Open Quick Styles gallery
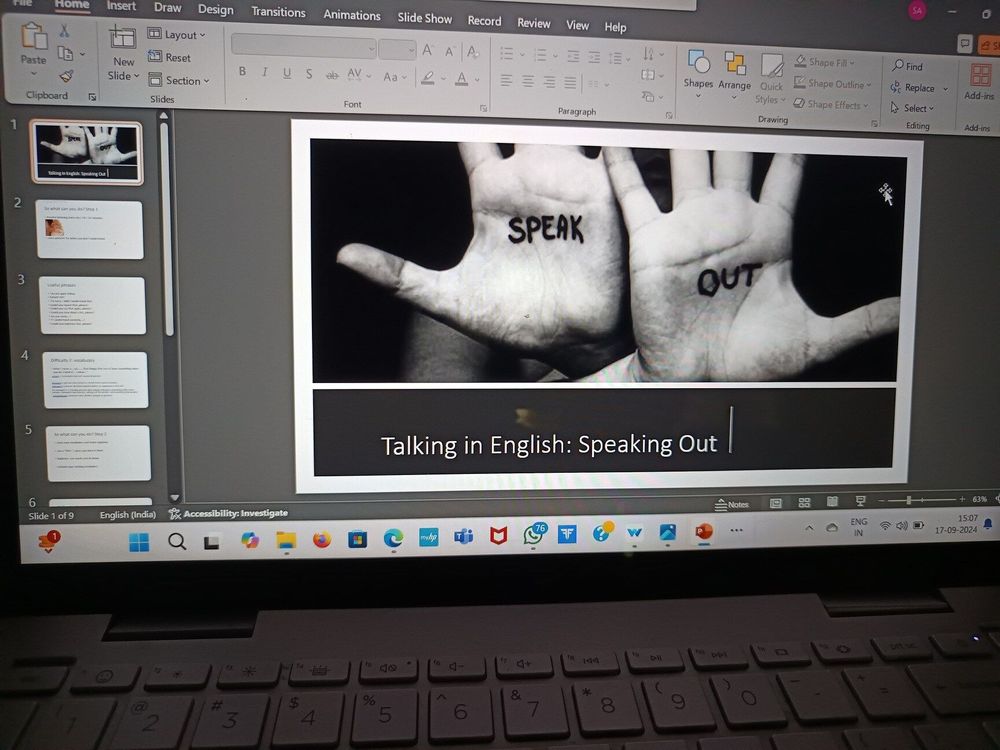This screenshot has width=1000, height=750. pos(770,78)
